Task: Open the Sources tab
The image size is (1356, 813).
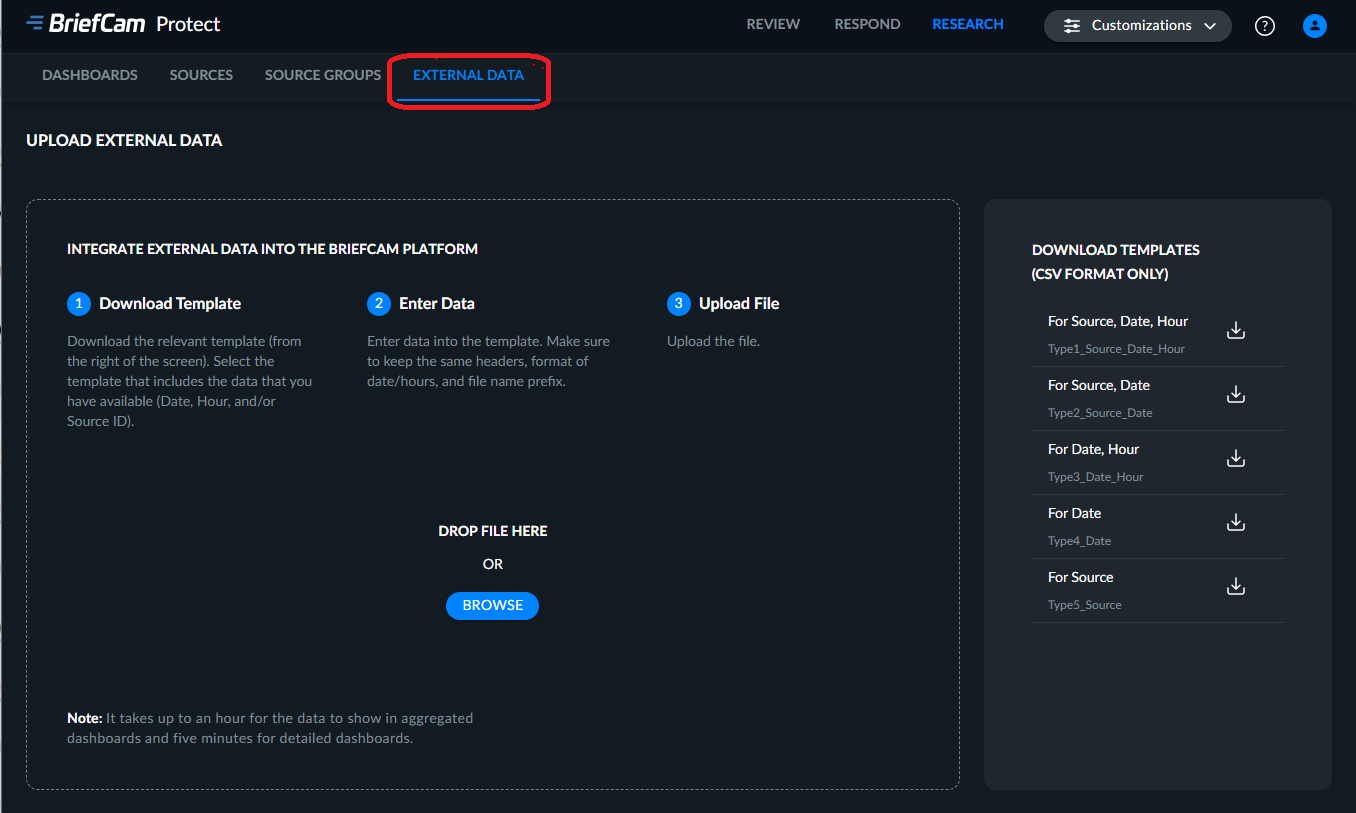Action: (x=201, y=75)
